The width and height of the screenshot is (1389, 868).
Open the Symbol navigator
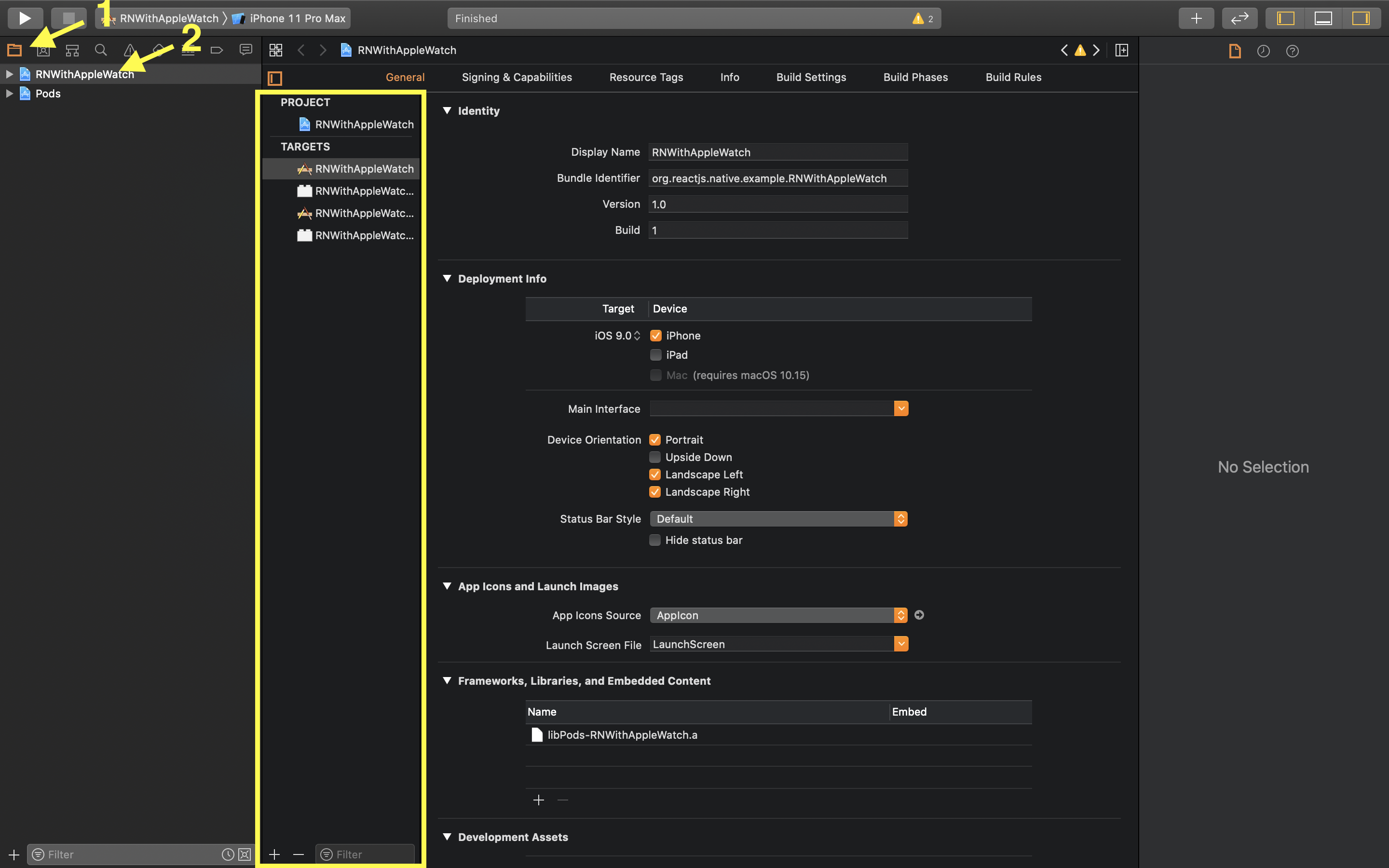pos(71,50)
